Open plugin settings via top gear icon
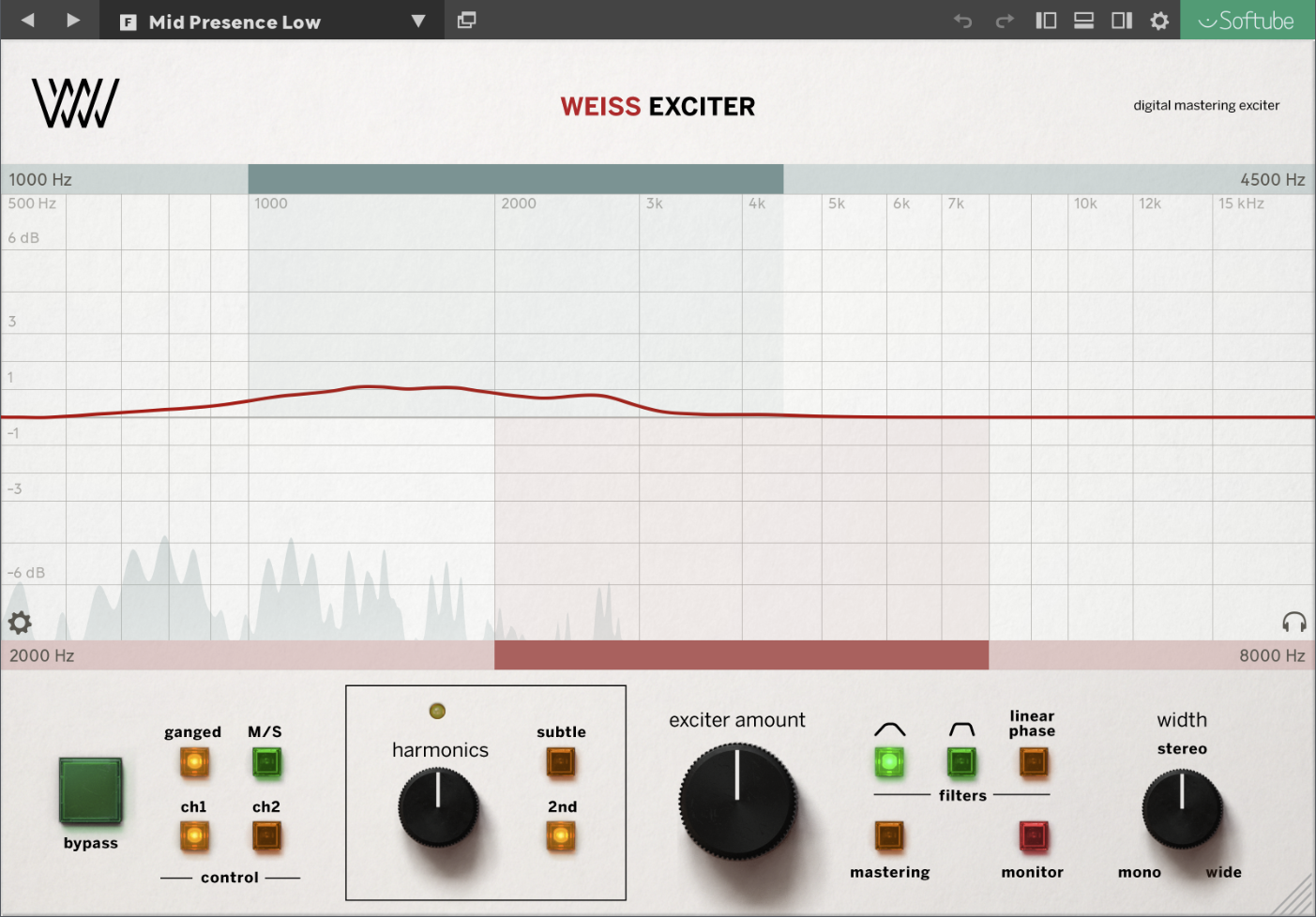This screenshot has width=1316, height=917. [x=1159, y=20]
